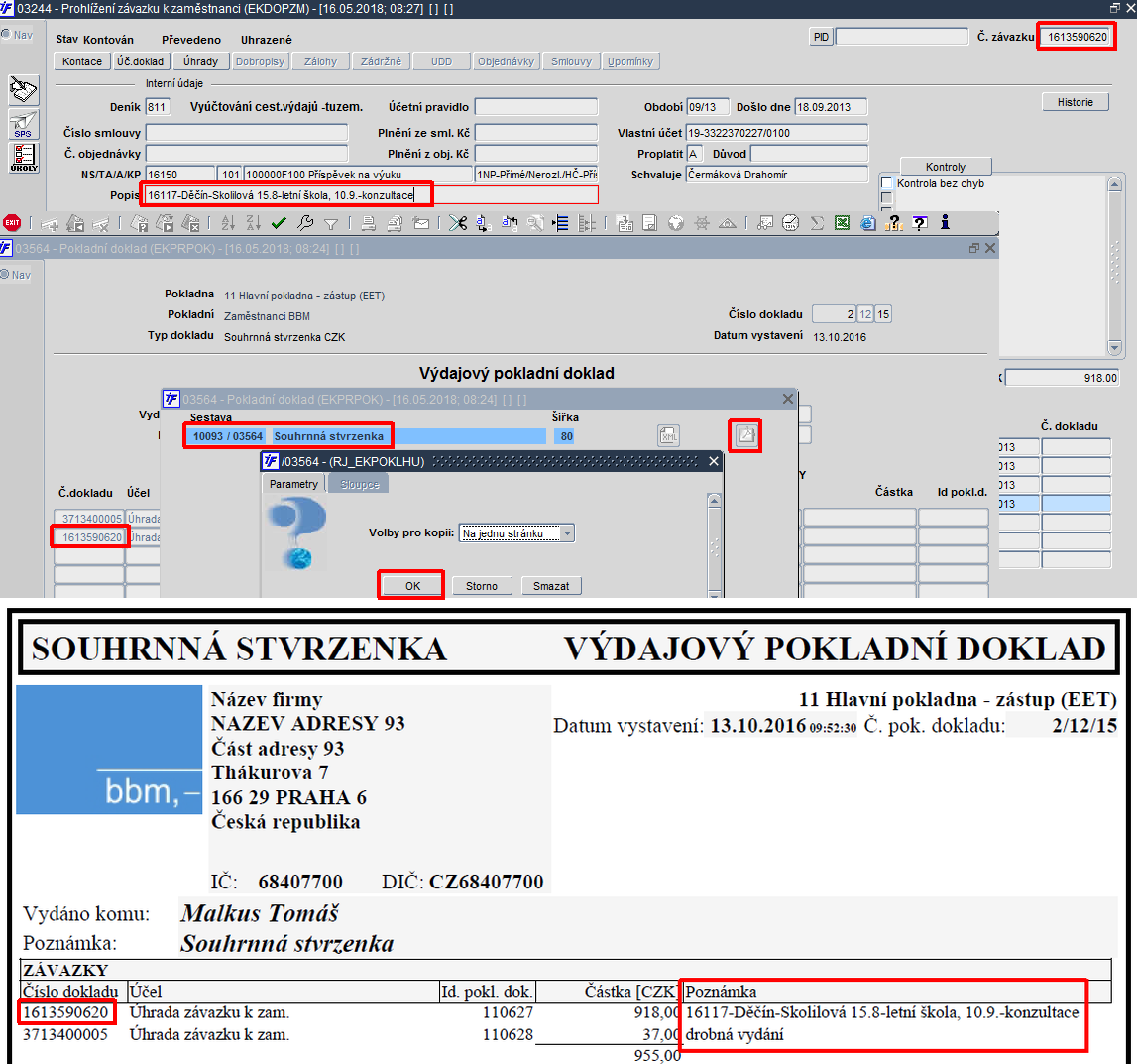The width and height of the screenshot is (1137, 1064).
Task: Click the Smlouvy button
Action: pyautogui.click(x=571, y=61)
